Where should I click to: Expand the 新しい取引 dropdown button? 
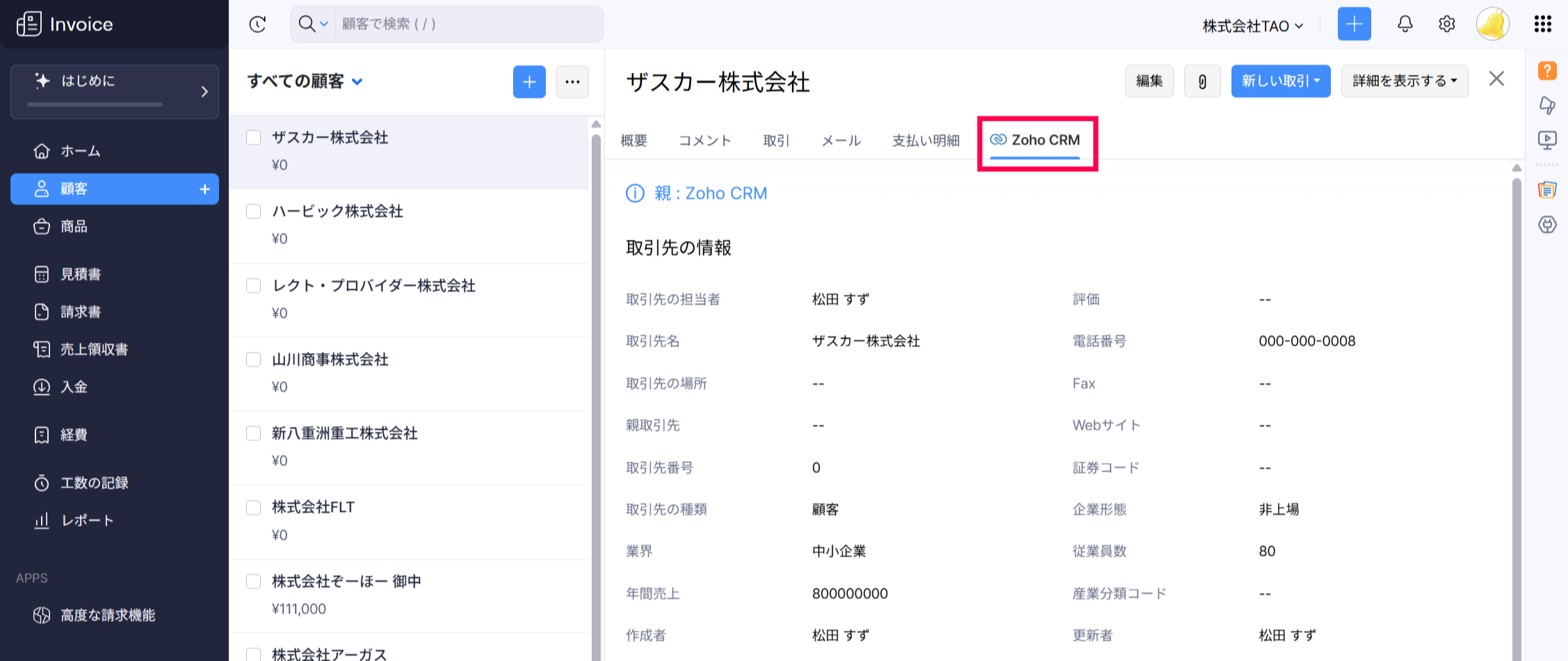tap(1280, 81)
